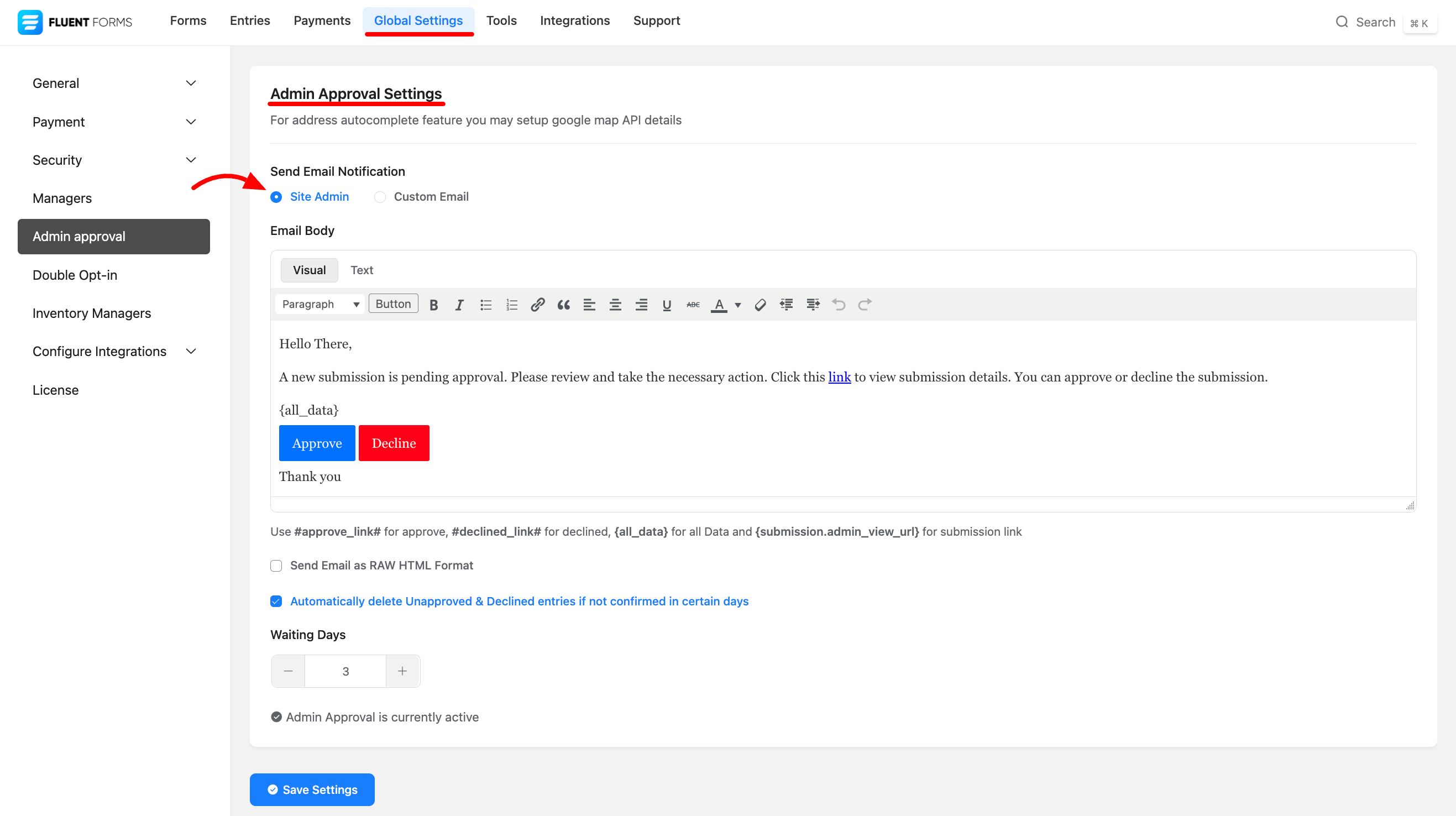The image size is (1456, 816).
Task: Click the blue Approve button
Action: coord(317,443)
